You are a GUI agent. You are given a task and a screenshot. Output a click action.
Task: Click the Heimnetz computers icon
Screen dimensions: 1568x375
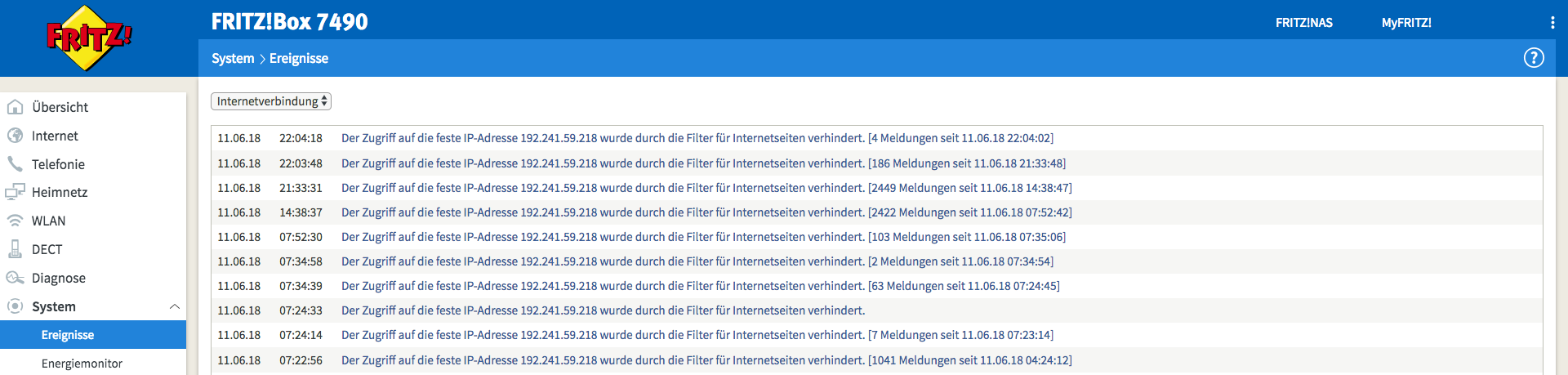(15, 192)
